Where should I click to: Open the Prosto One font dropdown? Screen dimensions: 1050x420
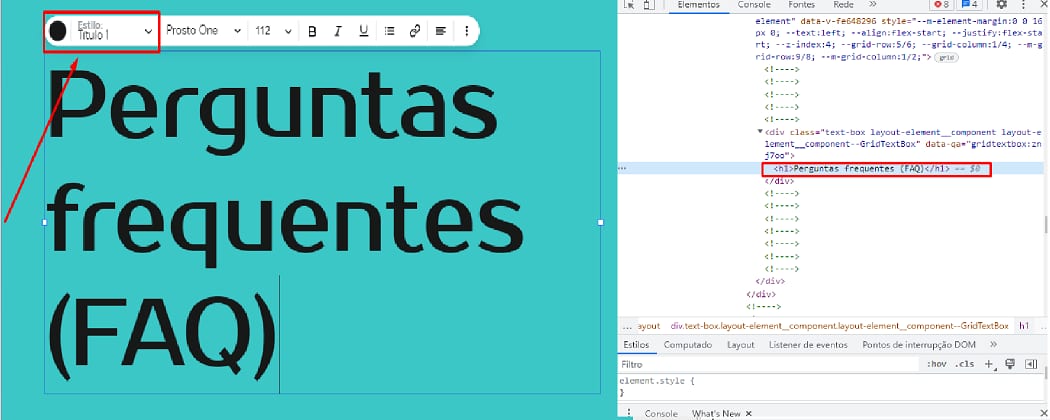(x=203, y=31)
